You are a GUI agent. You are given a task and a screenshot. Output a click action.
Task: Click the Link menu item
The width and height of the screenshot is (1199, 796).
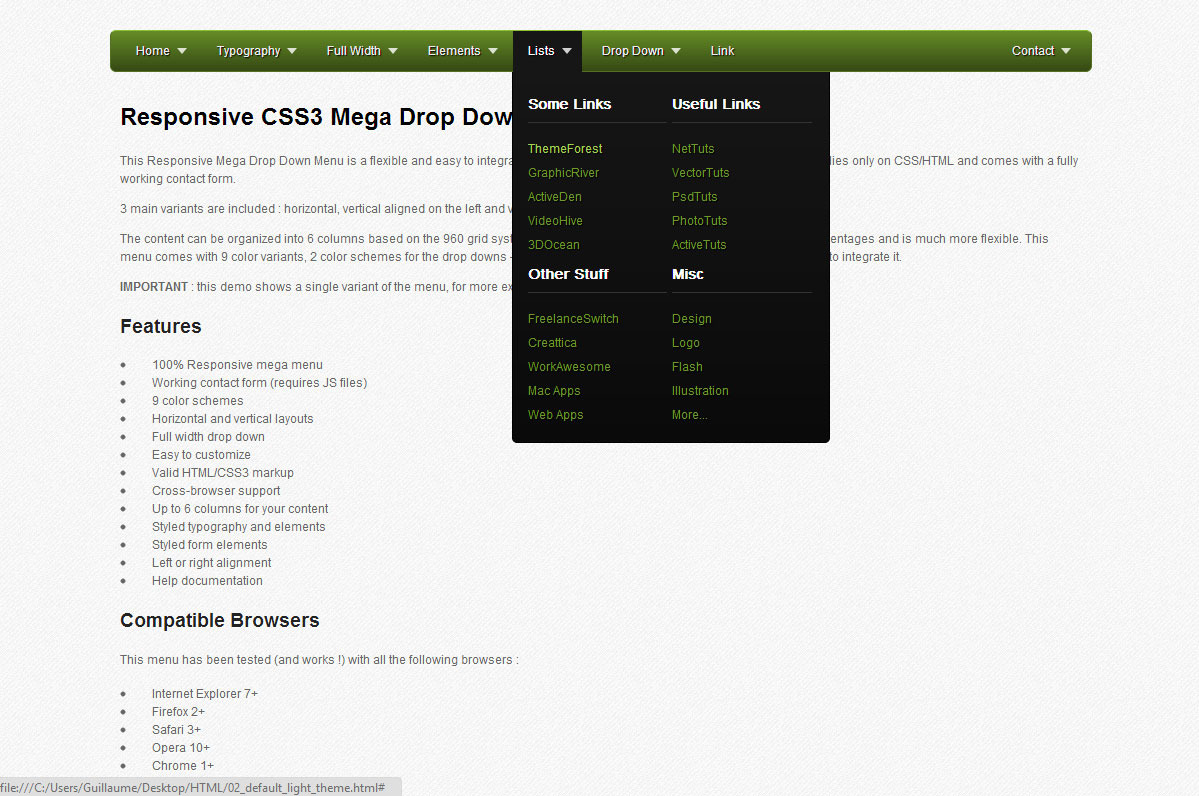[722, 51]
